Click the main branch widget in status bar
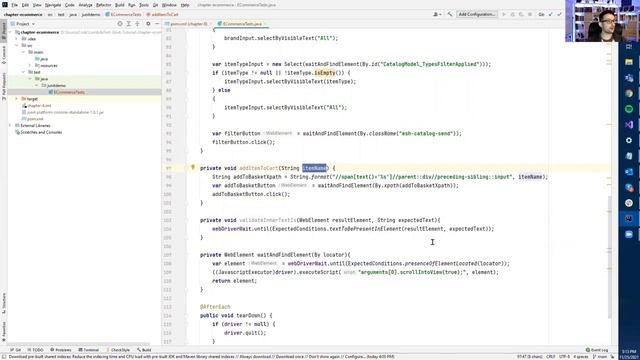 point(600,356)
